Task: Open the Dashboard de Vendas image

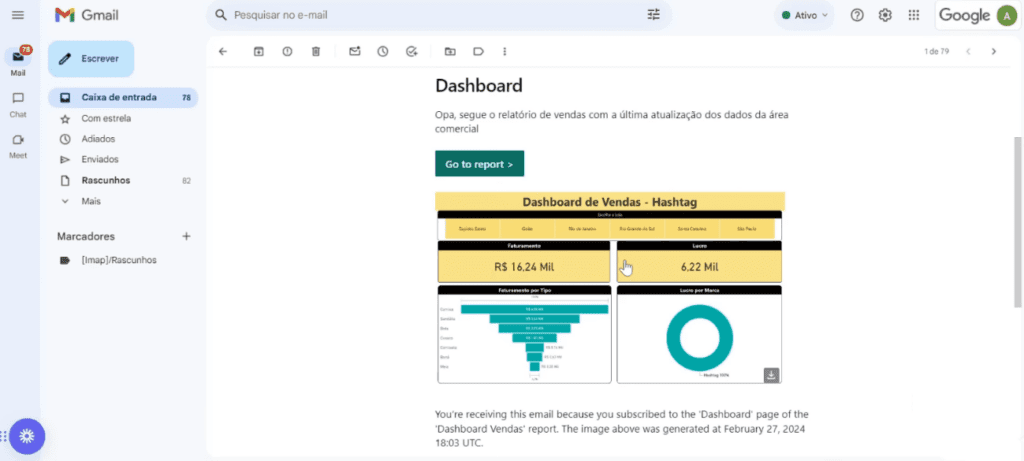Action: [610, 287]
